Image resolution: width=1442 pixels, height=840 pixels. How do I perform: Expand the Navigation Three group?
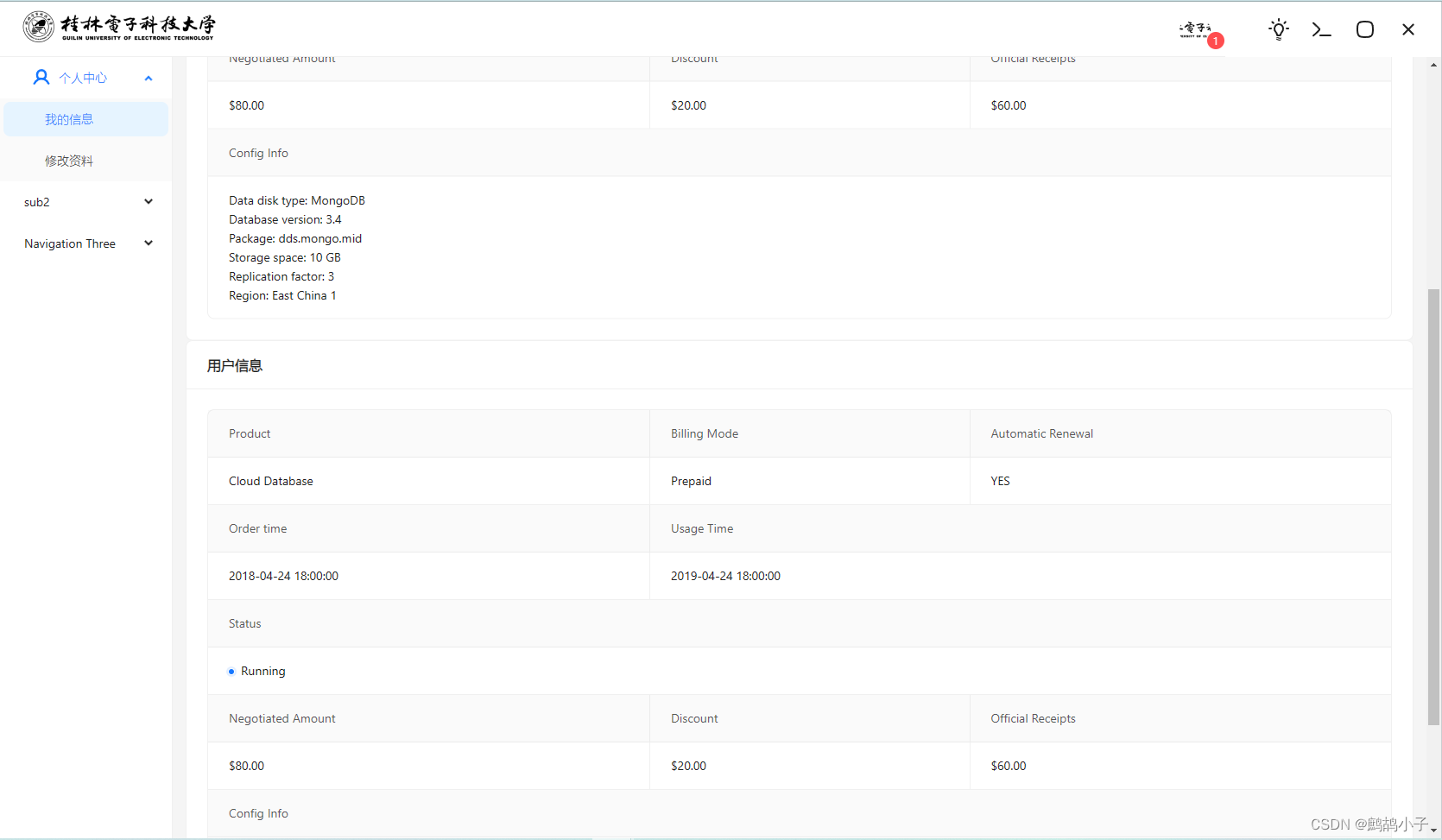(x=148, y=243)
